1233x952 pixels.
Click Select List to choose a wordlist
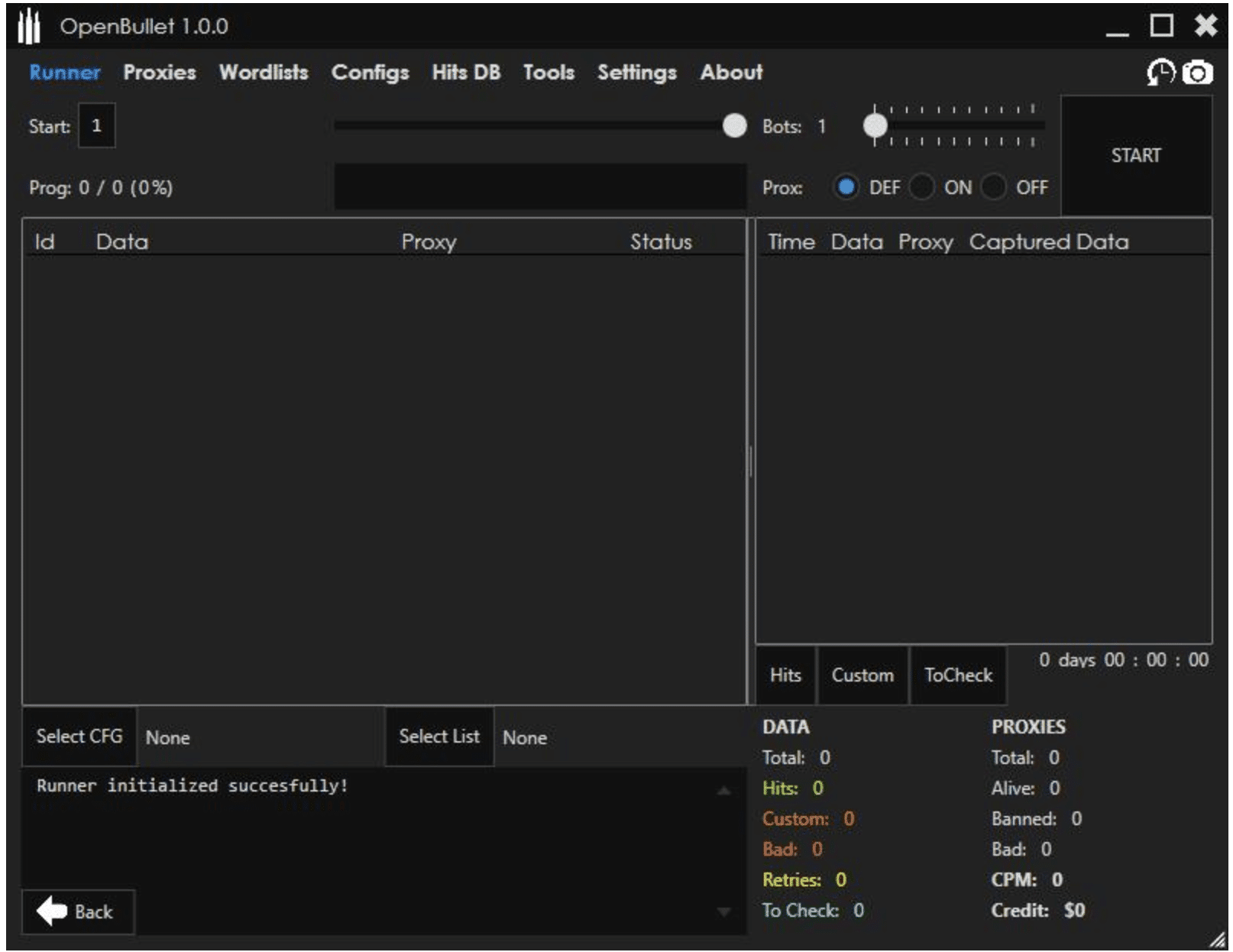[x=439, y=736]
